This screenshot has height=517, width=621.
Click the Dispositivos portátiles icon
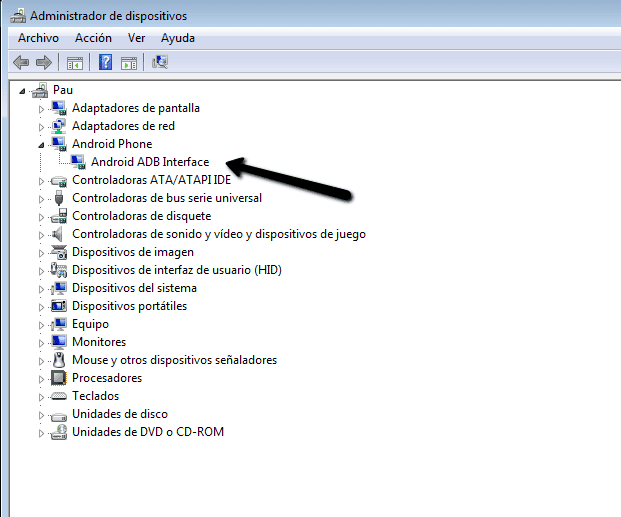pyautogui.click(x=59, y=306)
